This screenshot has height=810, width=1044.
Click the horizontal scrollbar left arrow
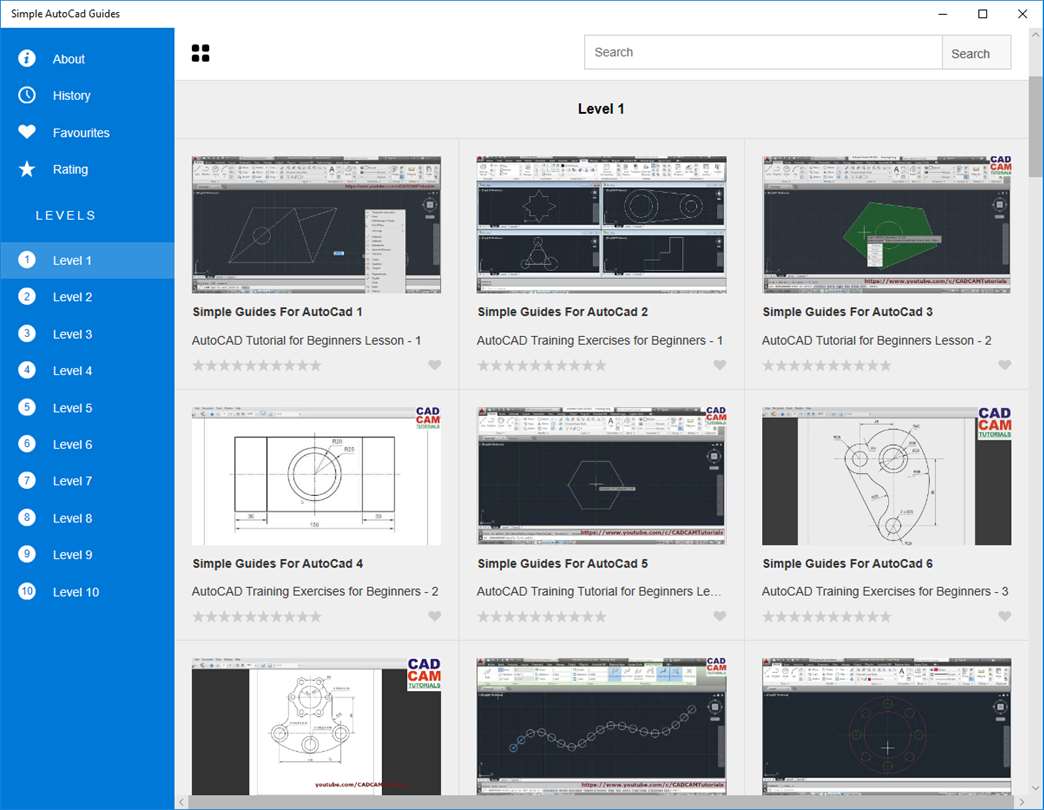click(181, 802)
